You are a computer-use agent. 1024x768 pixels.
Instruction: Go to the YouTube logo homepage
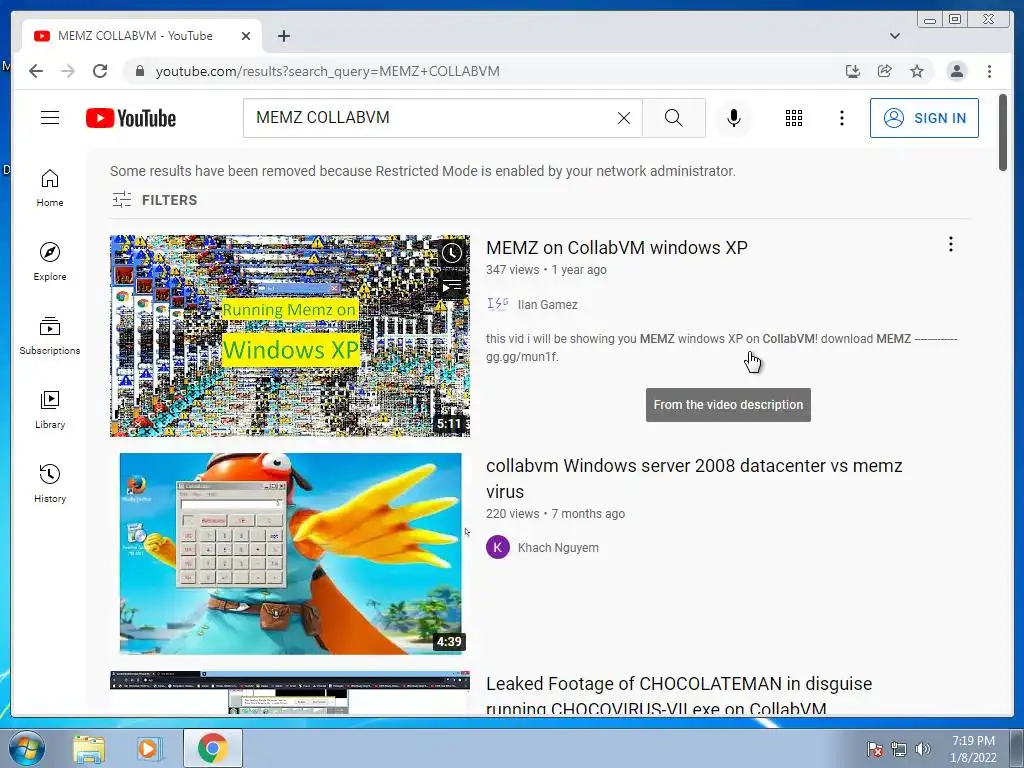pyautogui.click(x=131, y=118)
